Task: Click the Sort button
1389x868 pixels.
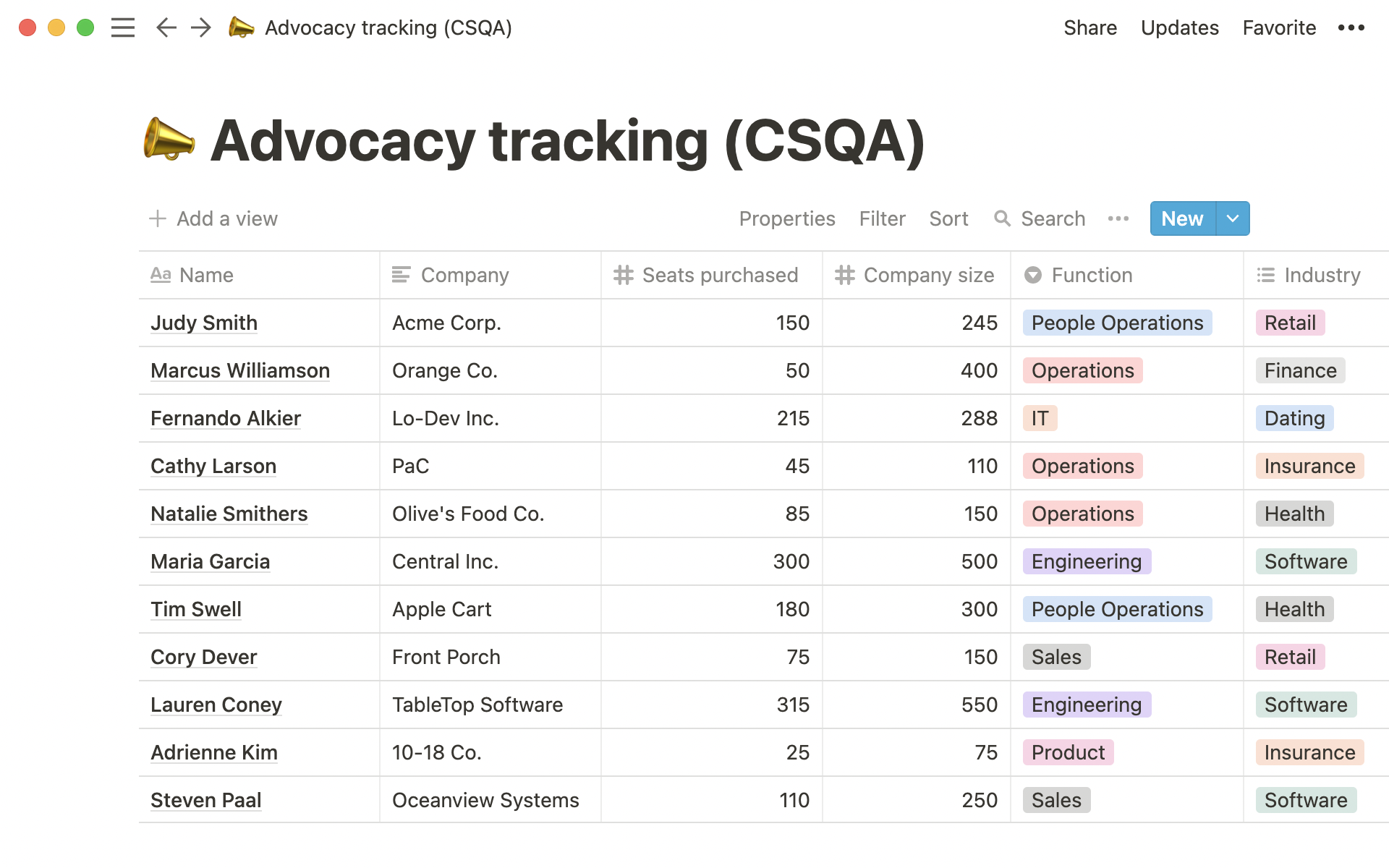Action: click(x=948, y=217)
